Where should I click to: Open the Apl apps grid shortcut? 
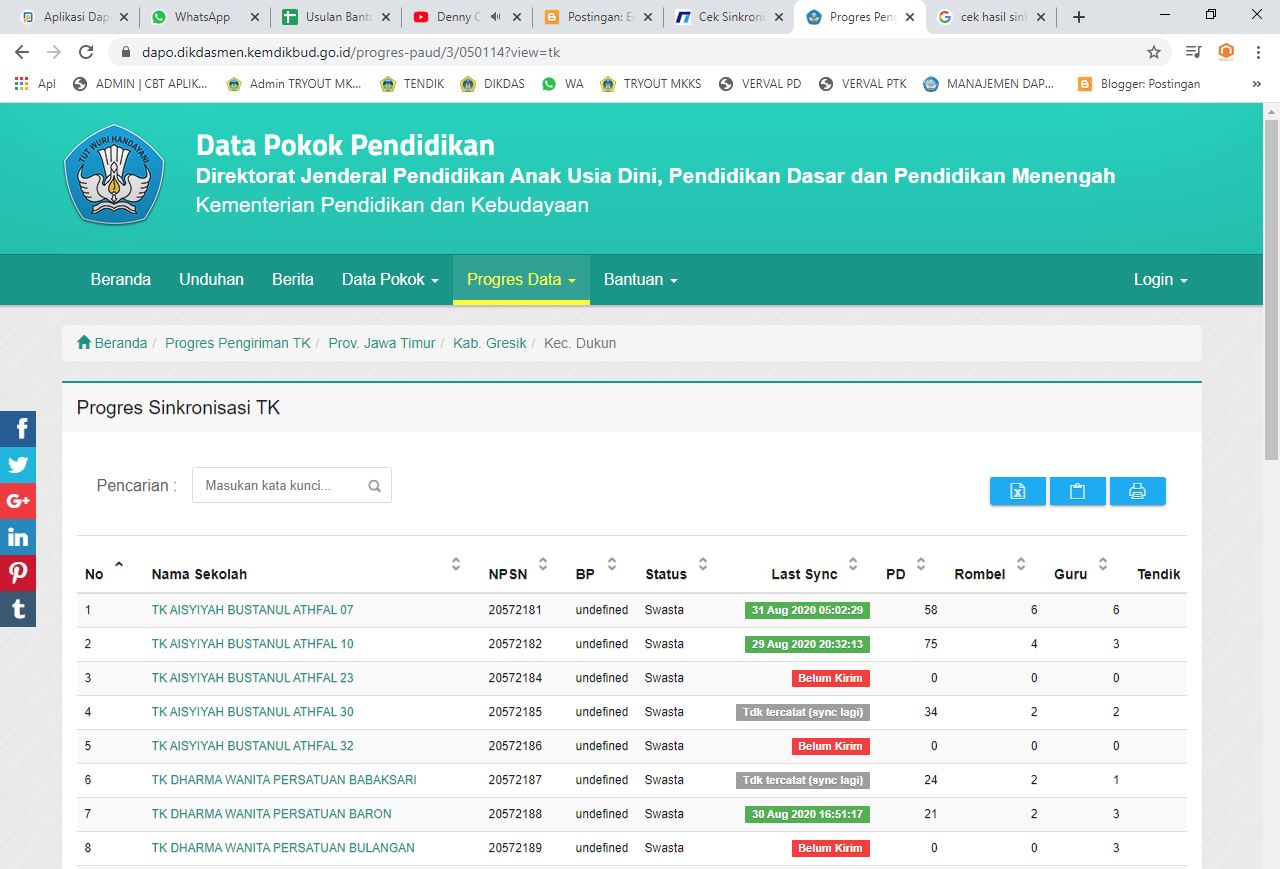tap(35, 84)
